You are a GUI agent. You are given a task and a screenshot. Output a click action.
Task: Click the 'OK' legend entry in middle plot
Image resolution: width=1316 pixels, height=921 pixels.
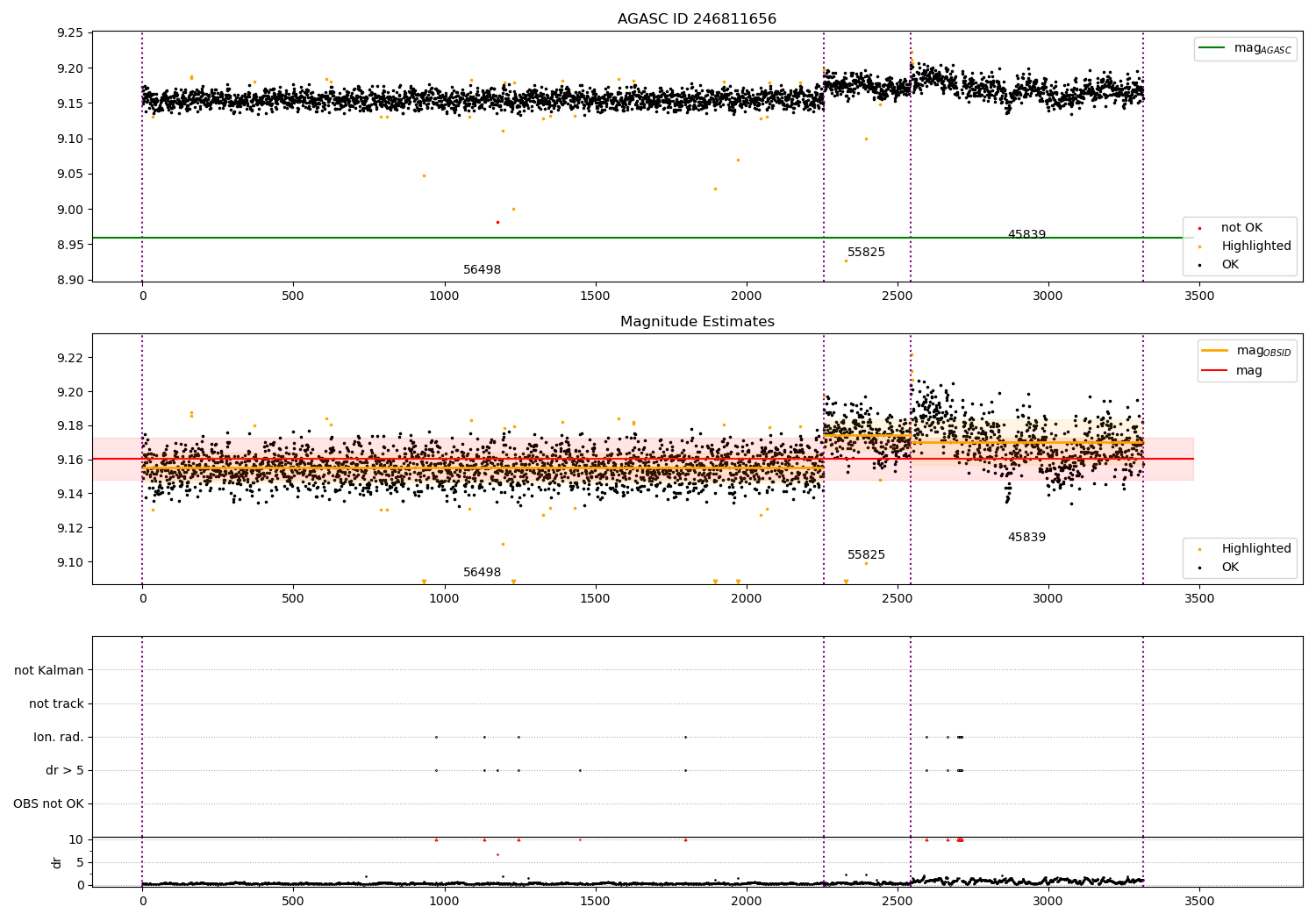coord(1218,568)
